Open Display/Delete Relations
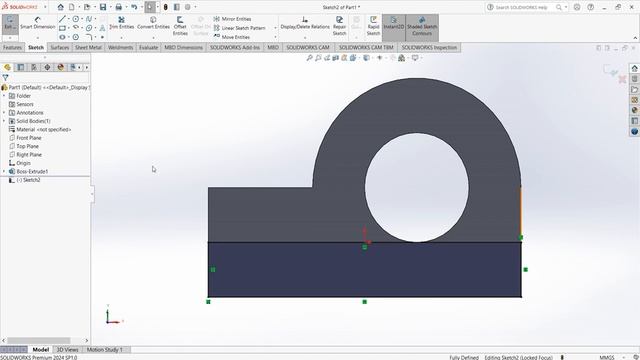The width and height of the screenshot is (640, 360). (x=305, y=23)
